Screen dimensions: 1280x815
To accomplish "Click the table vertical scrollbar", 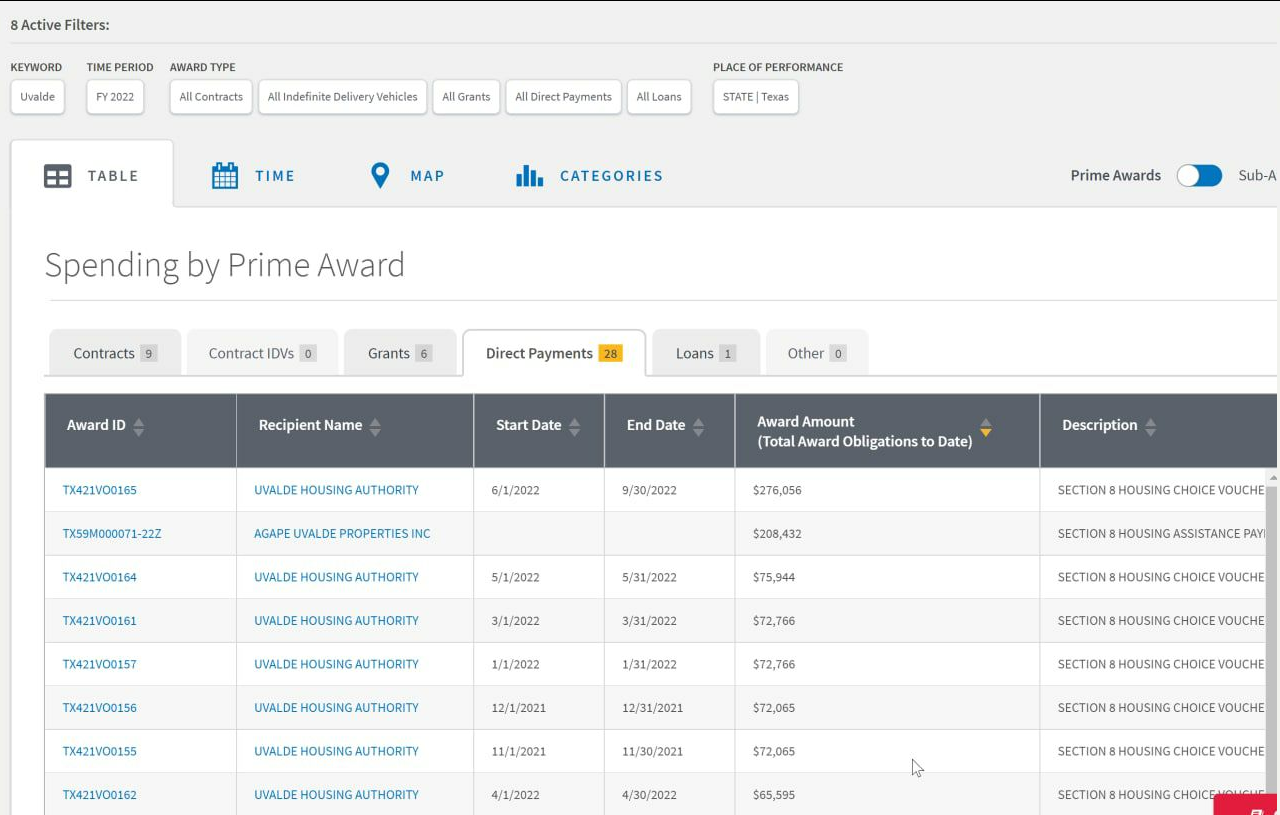I will coord(1272,640).
